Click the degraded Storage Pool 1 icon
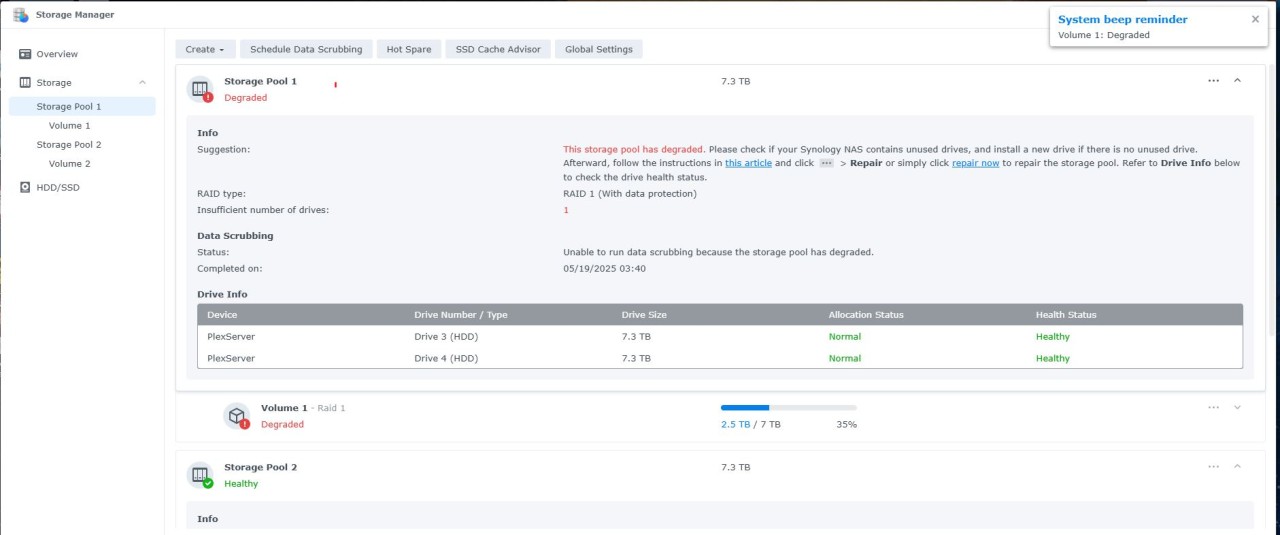Viewport: 1280px width, 535px height. pyautogui.click(x=200, y=89)
